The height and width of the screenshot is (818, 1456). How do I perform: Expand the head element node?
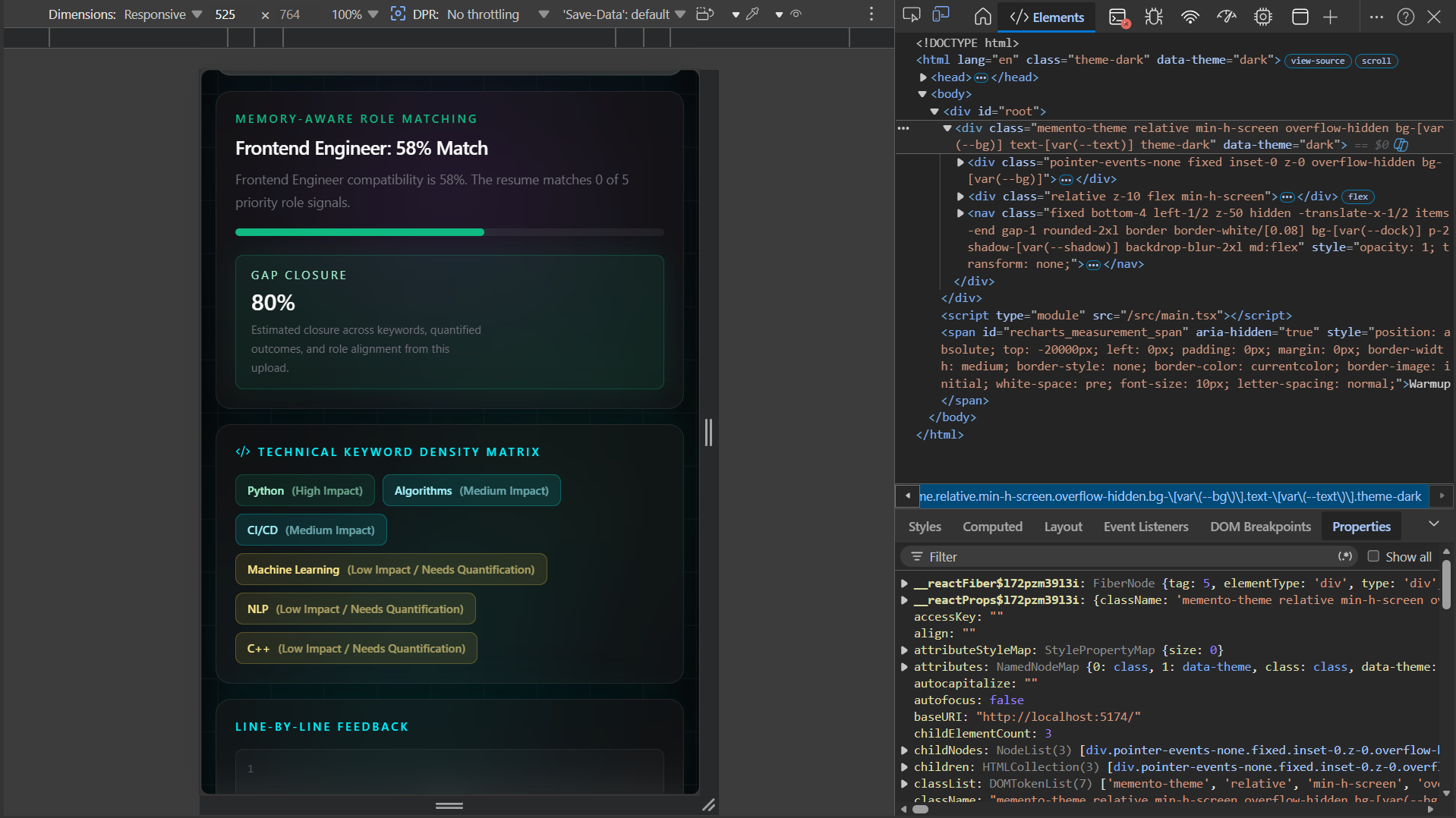click(x=923, y=77)
